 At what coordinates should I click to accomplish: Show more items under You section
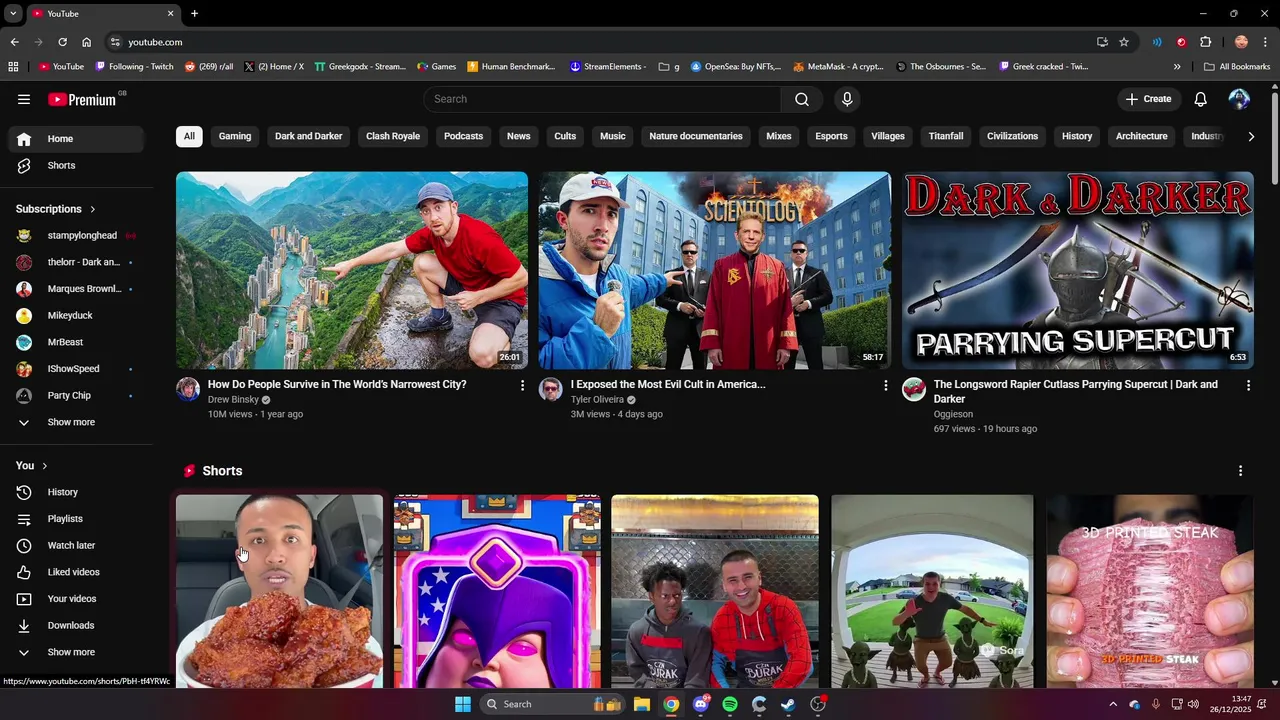point(76,652)
